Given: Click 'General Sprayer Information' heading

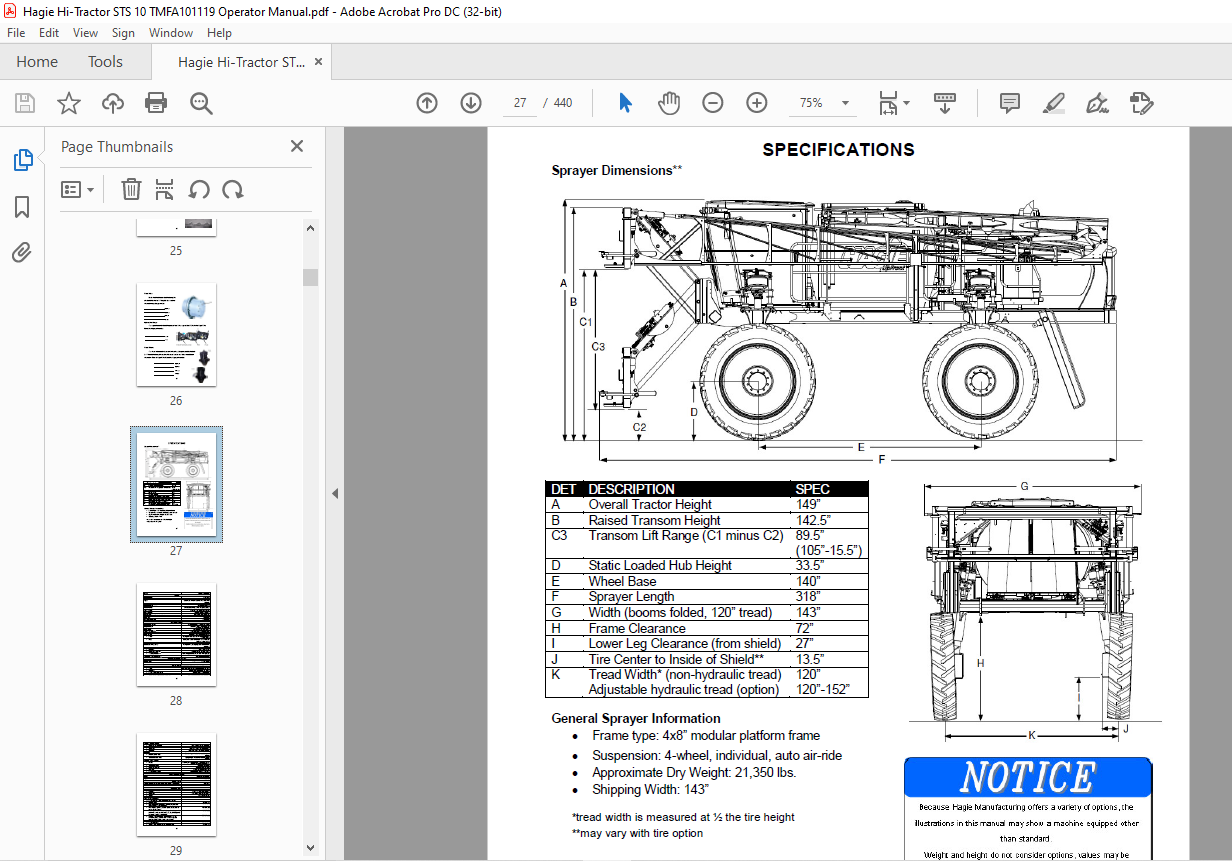Looking at the screenshot, I should pos(636,718).
